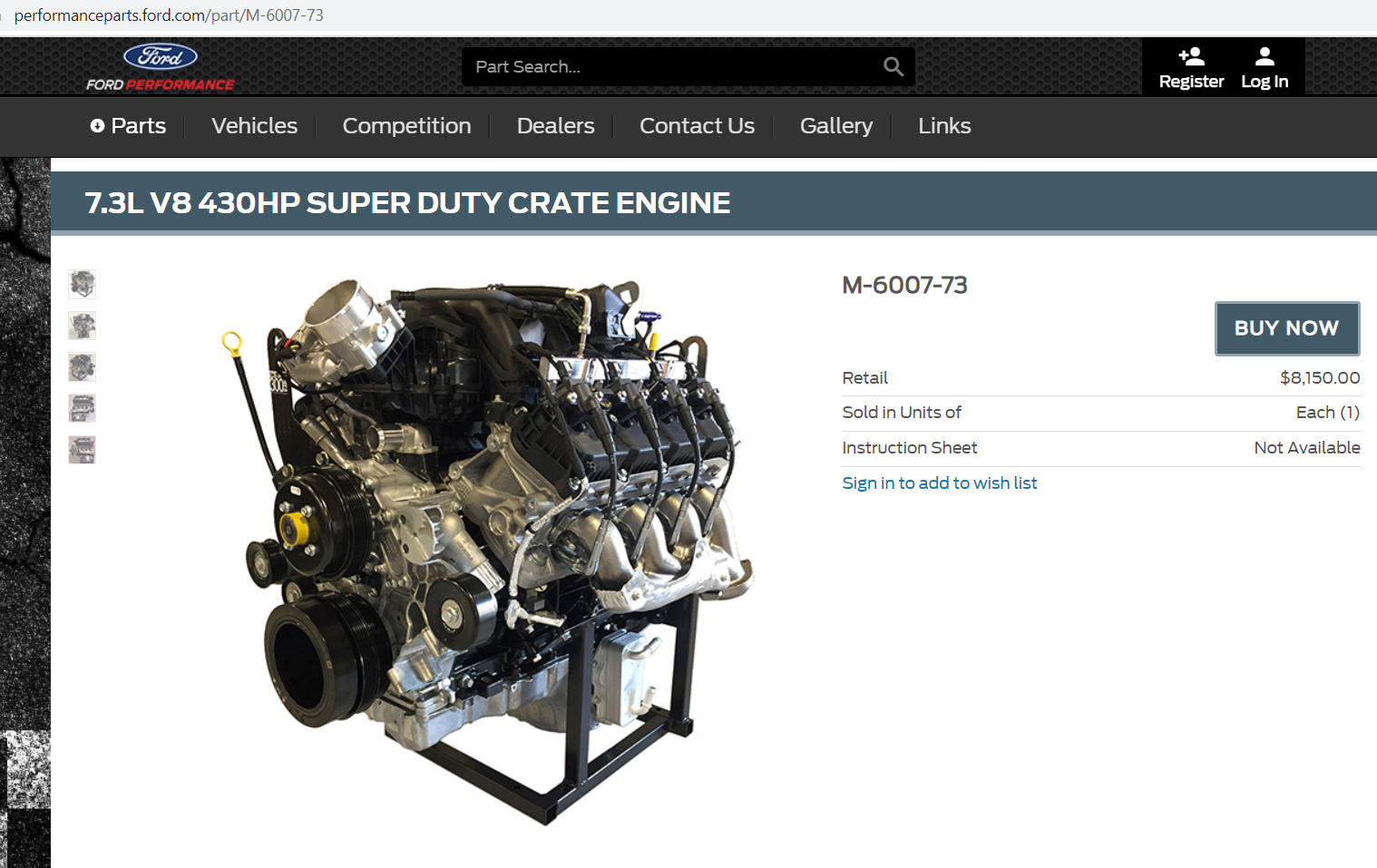Click the Log In text label
The width and height of the screenshot is (1377, 868).
1265,82
